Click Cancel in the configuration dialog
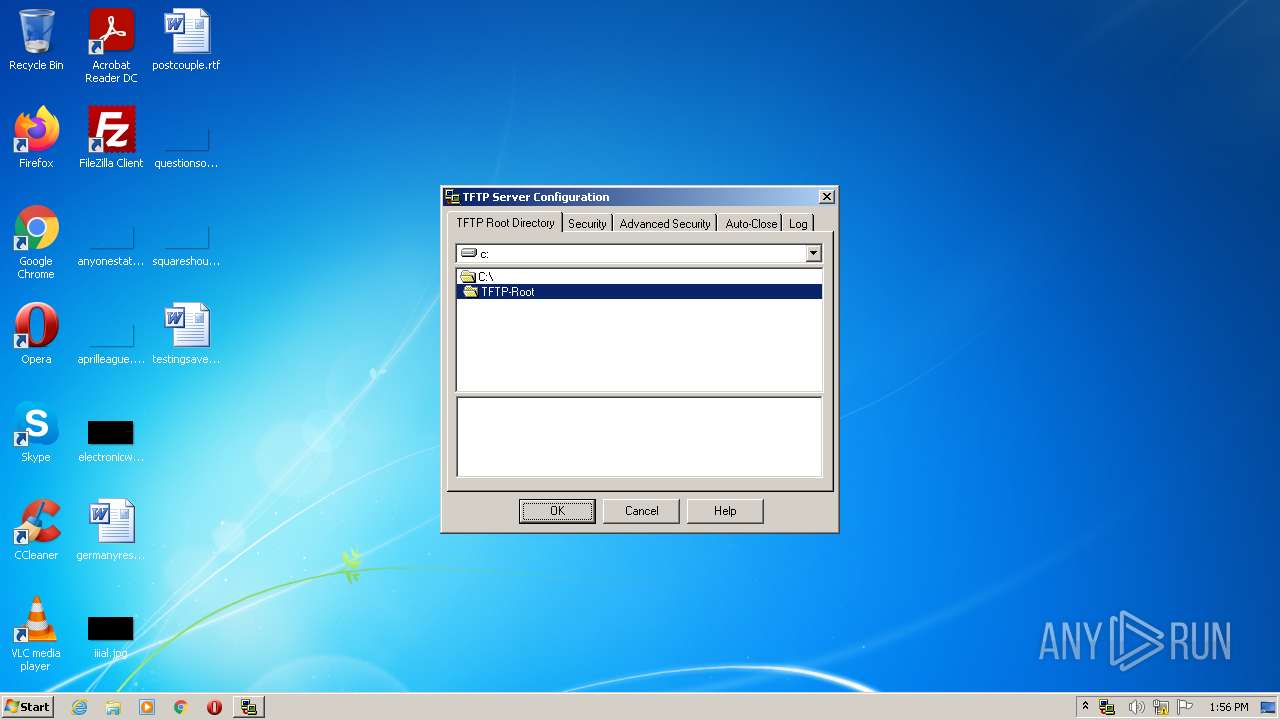The height and width of the screenshot is (720, 1280). pyautogui.click(x=642, y=511)
